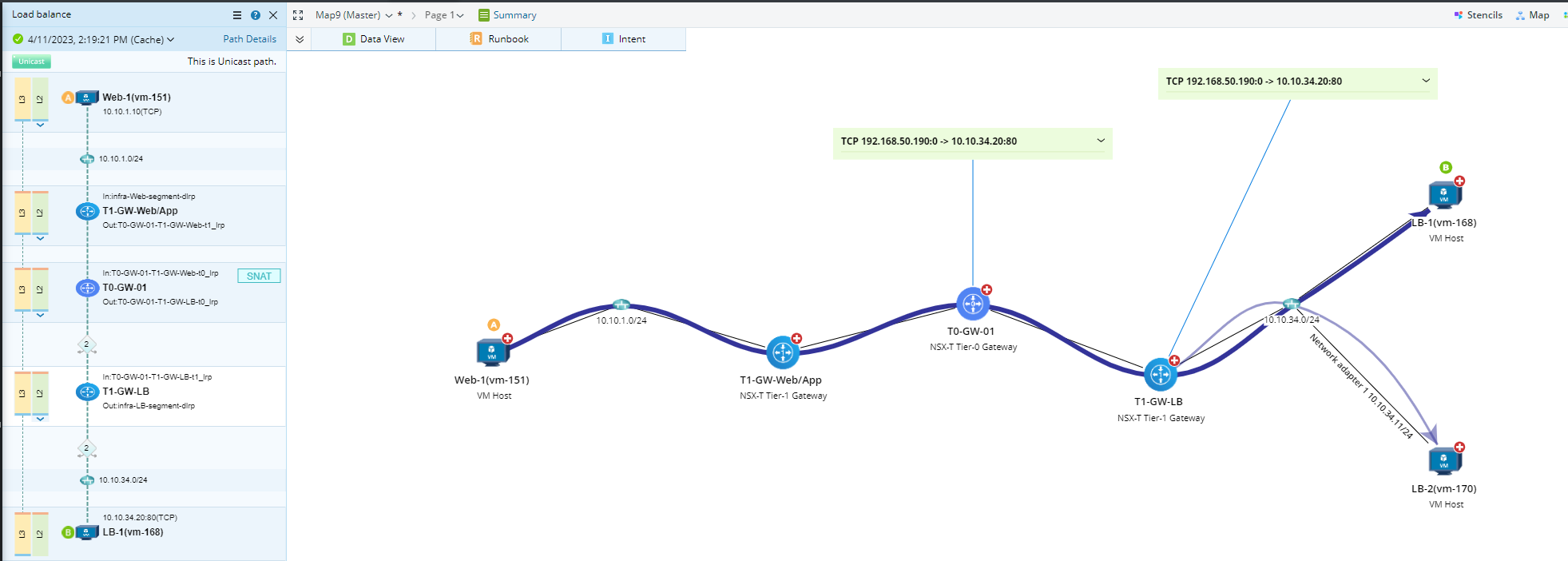Switch to the Intent tab
This screenshot has width=1568, height=561.
pos(623,39)
